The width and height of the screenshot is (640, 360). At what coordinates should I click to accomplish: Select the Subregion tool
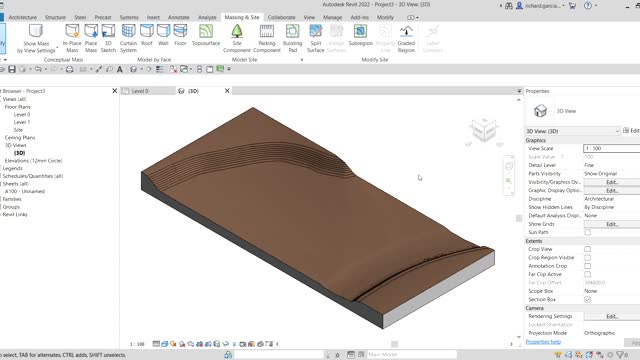coord(360,35)
